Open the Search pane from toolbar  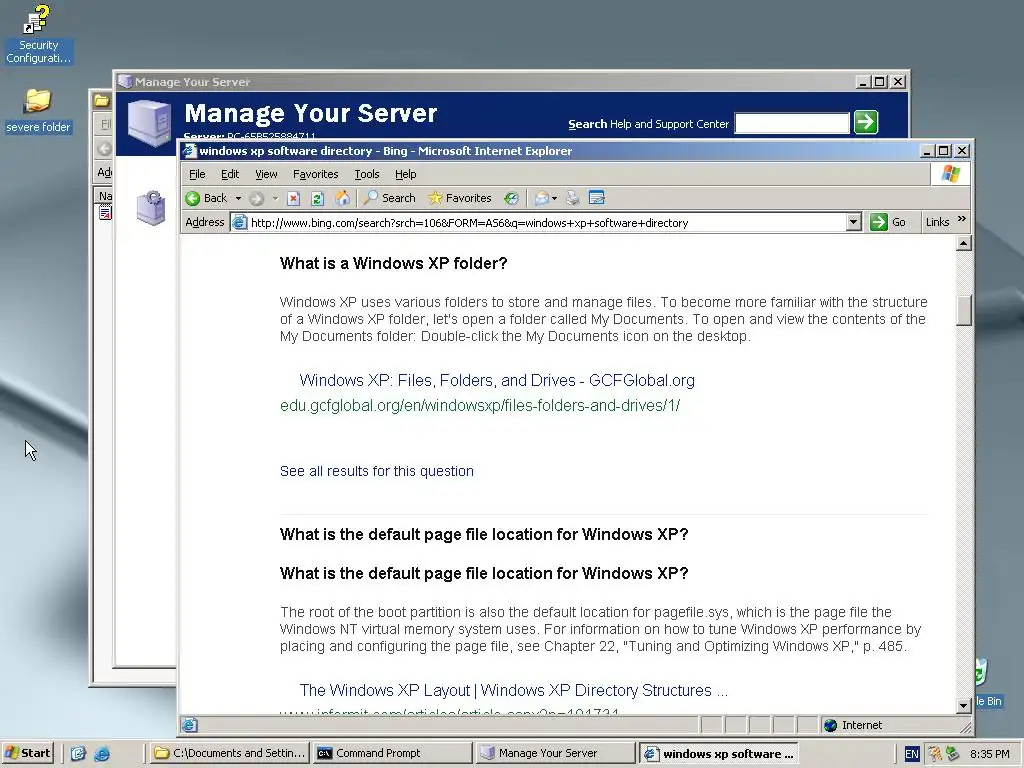coord(389,198)
